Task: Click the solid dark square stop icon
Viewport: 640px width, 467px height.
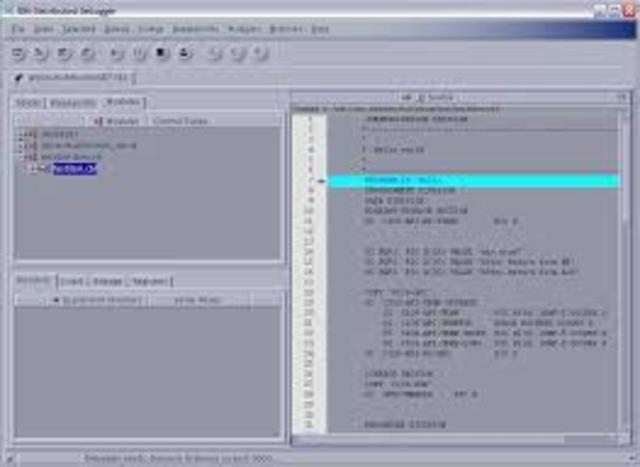Action: (x=162, y=53)
